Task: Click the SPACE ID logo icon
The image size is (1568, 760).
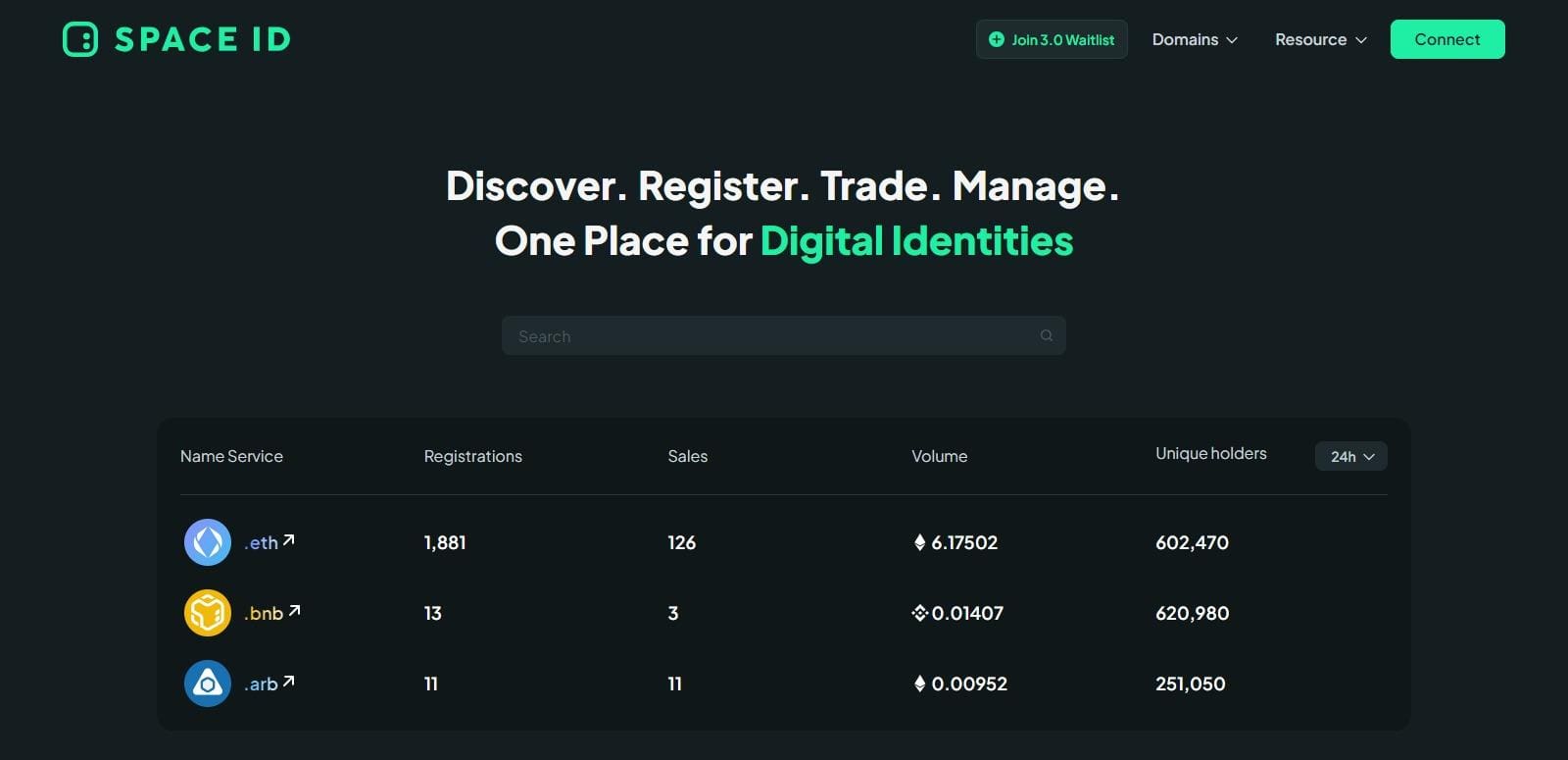Action: coord(80,39)
